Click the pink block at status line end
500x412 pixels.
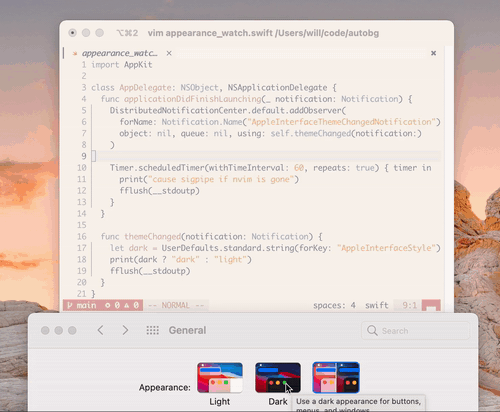[x=431, y=305]
